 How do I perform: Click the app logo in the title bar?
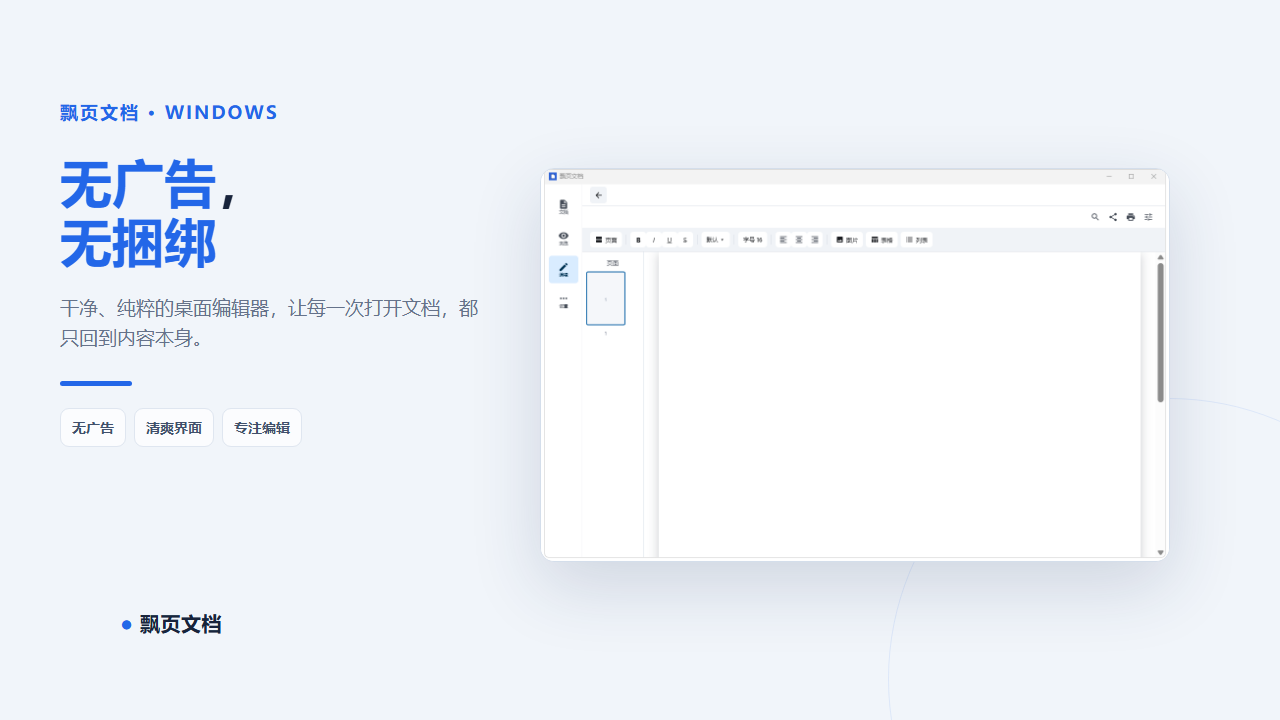[552, 176]
